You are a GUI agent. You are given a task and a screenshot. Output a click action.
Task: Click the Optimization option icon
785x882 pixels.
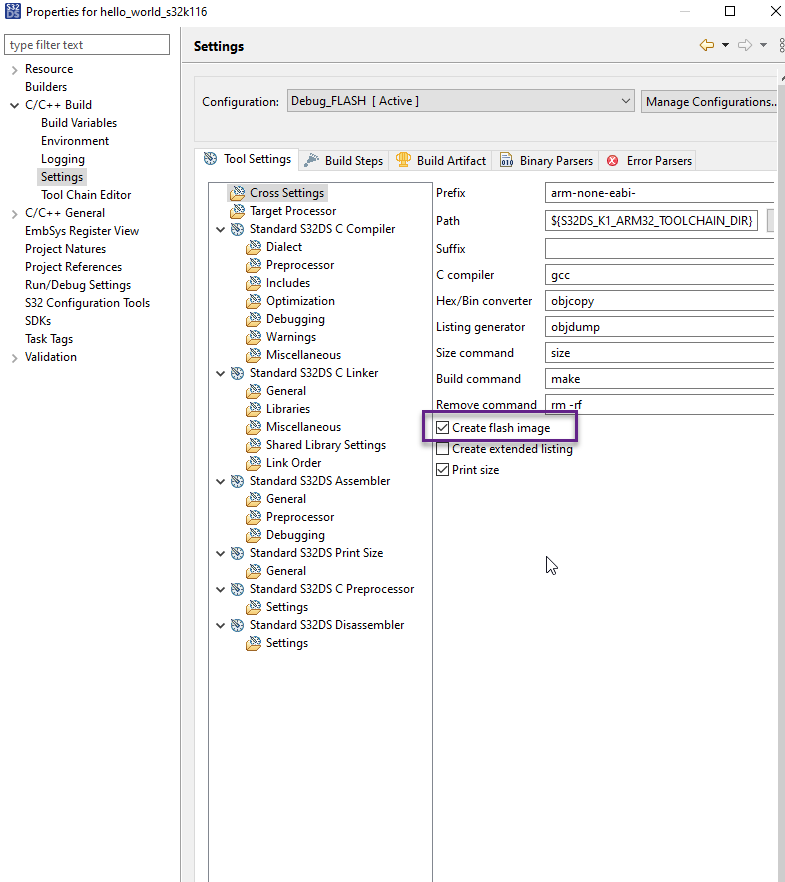(x=254, y=301)
